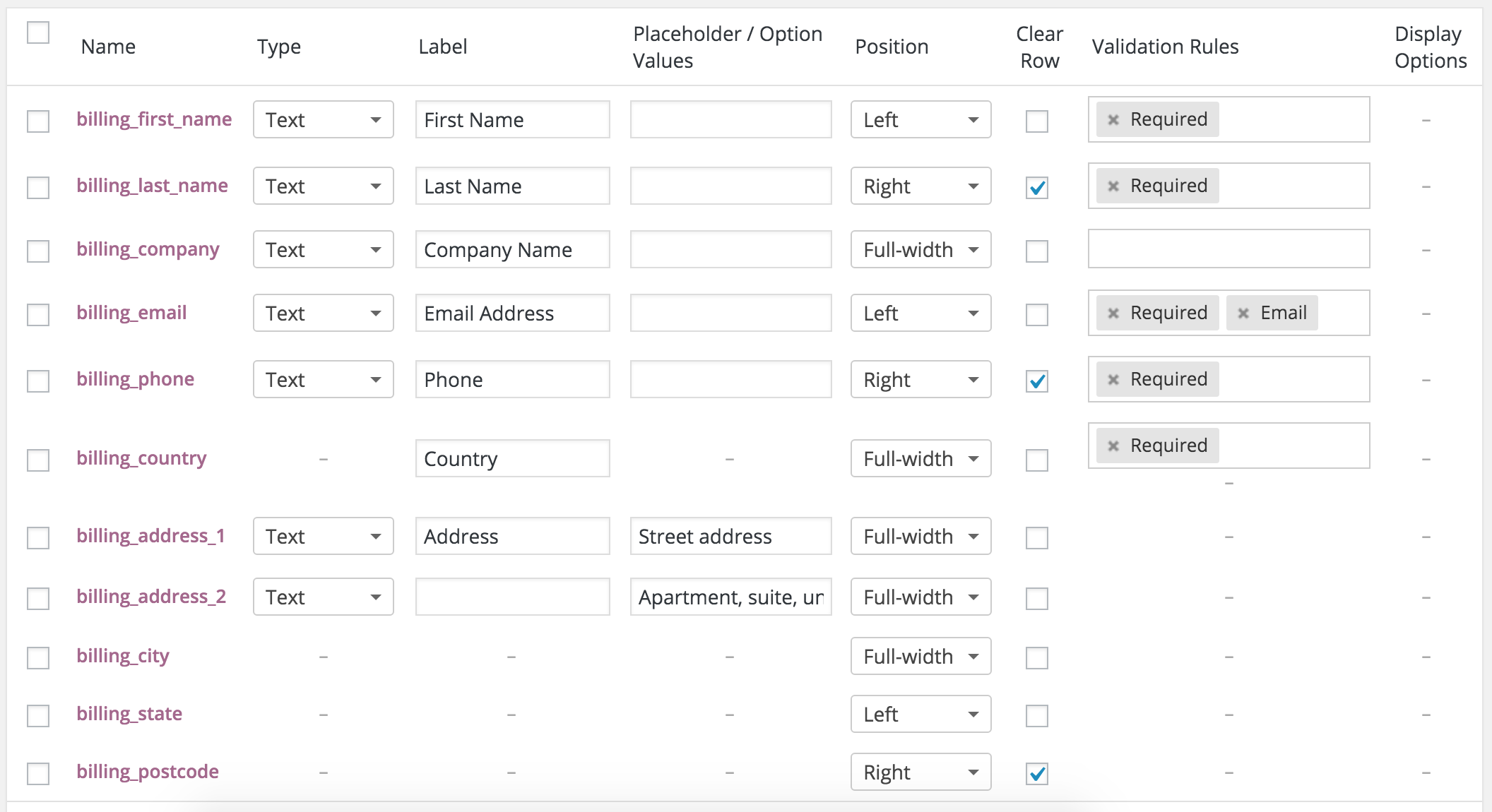Click the Street address placeholder field
Viewport: 1492px width, 812px height.
pos(731,536)
